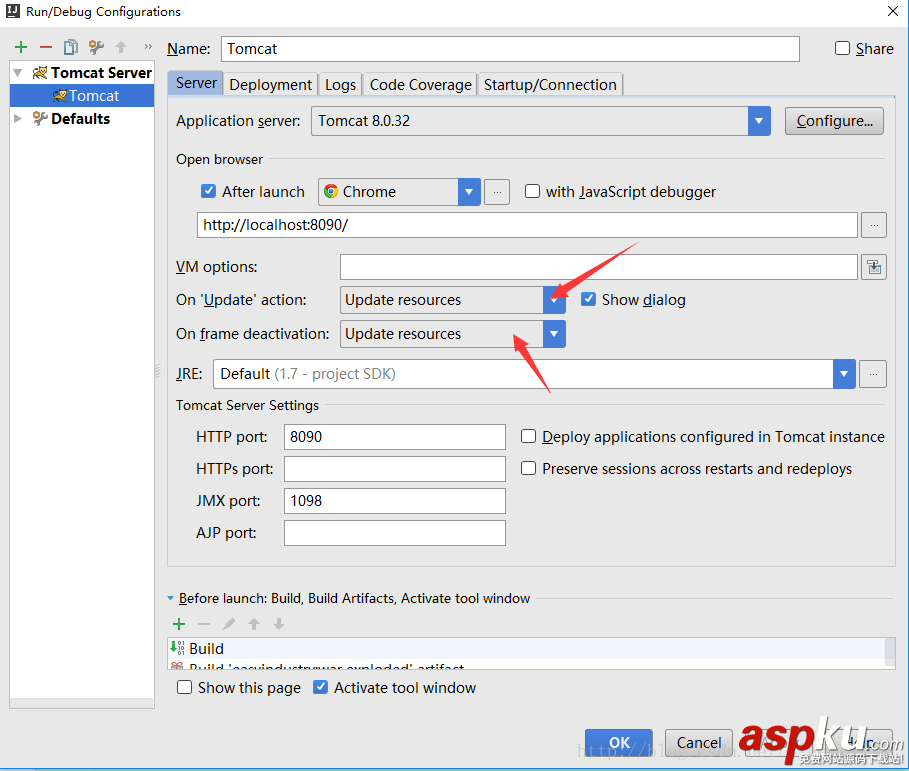The height and width of the screenshot is (771, 909).
Task: Click the green plus add configuration icon
Action: click(20, 47)
